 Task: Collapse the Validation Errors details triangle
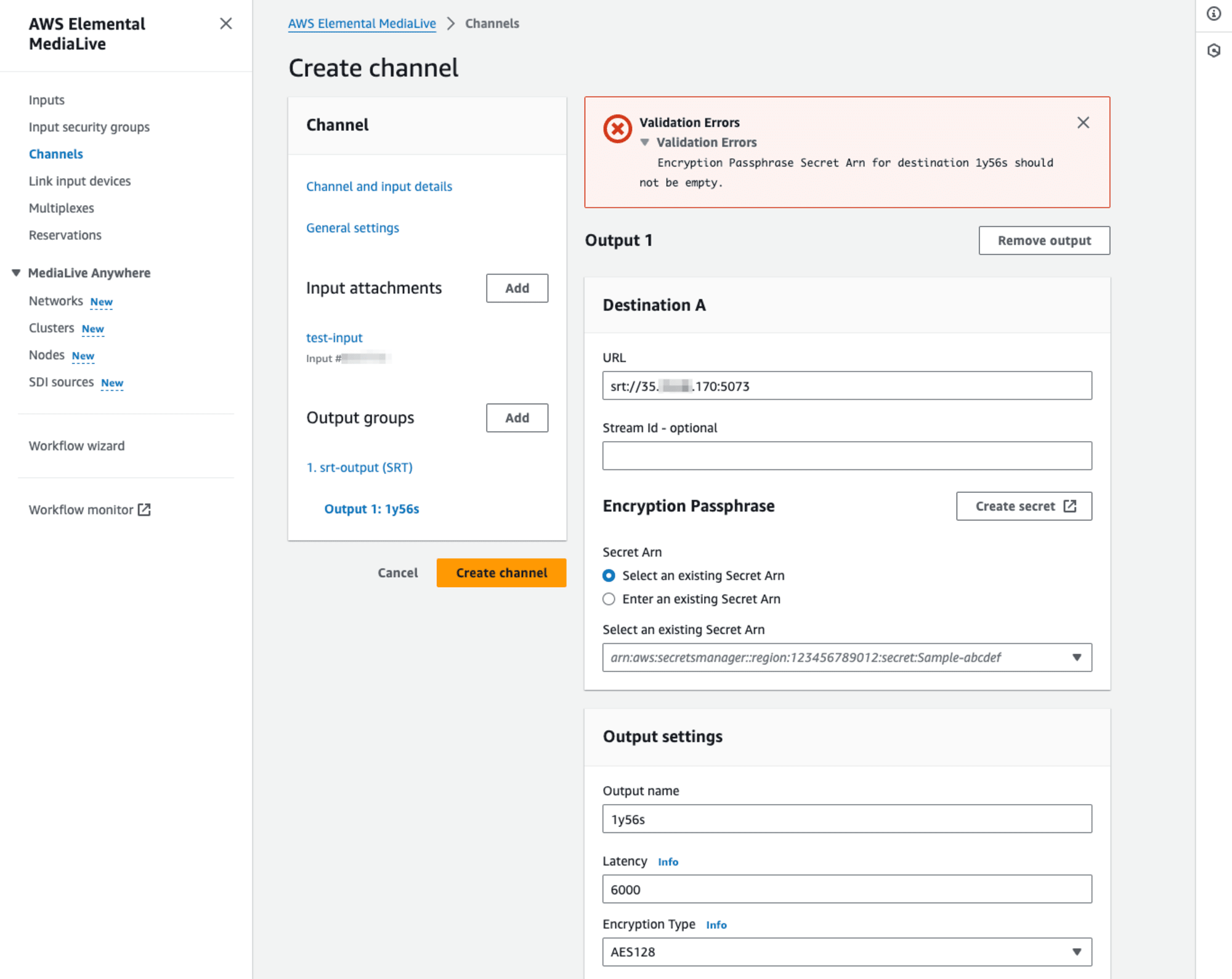(644, 142)
